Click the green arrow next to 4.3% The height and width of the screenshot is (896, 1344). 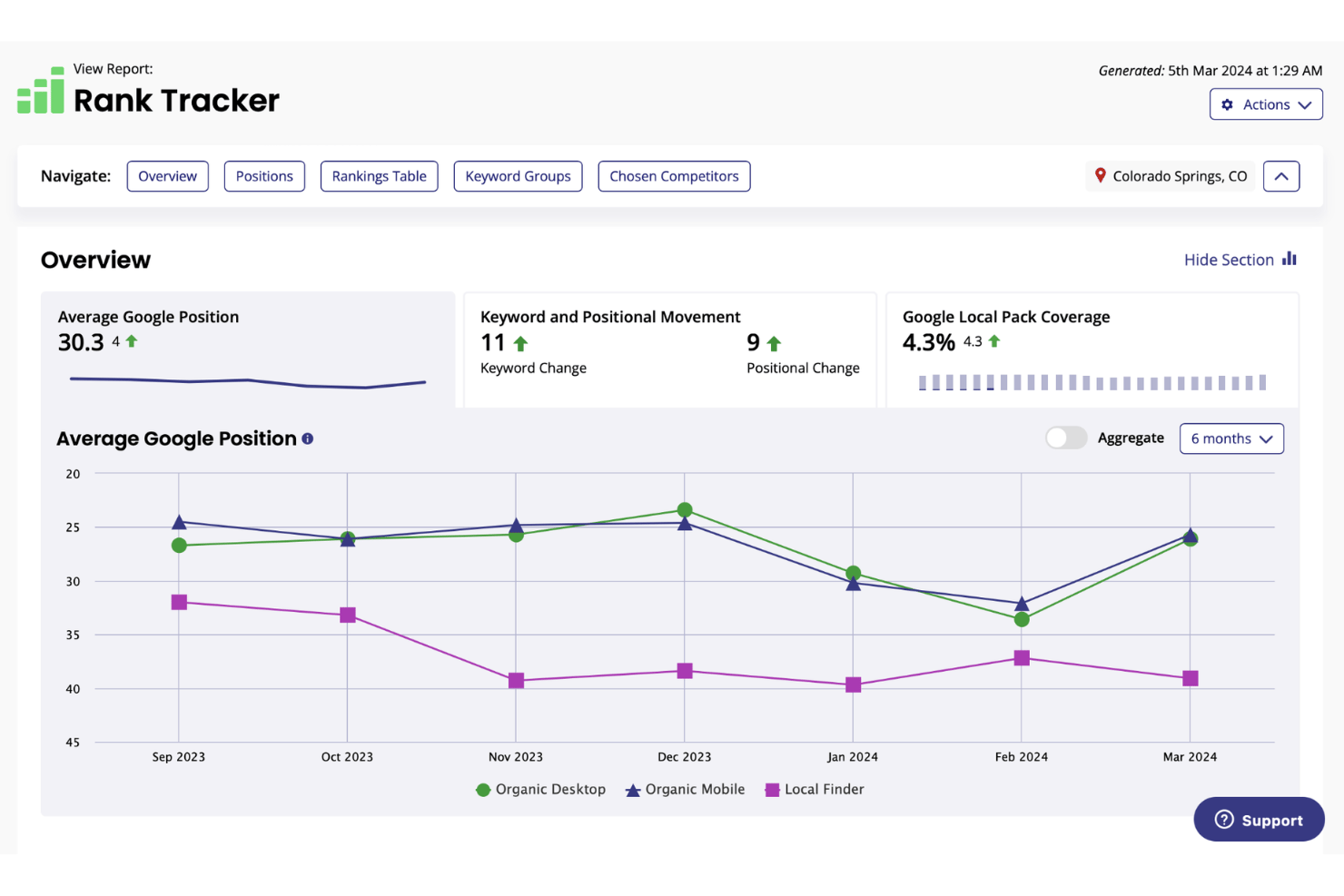click(x=994, y=341)
